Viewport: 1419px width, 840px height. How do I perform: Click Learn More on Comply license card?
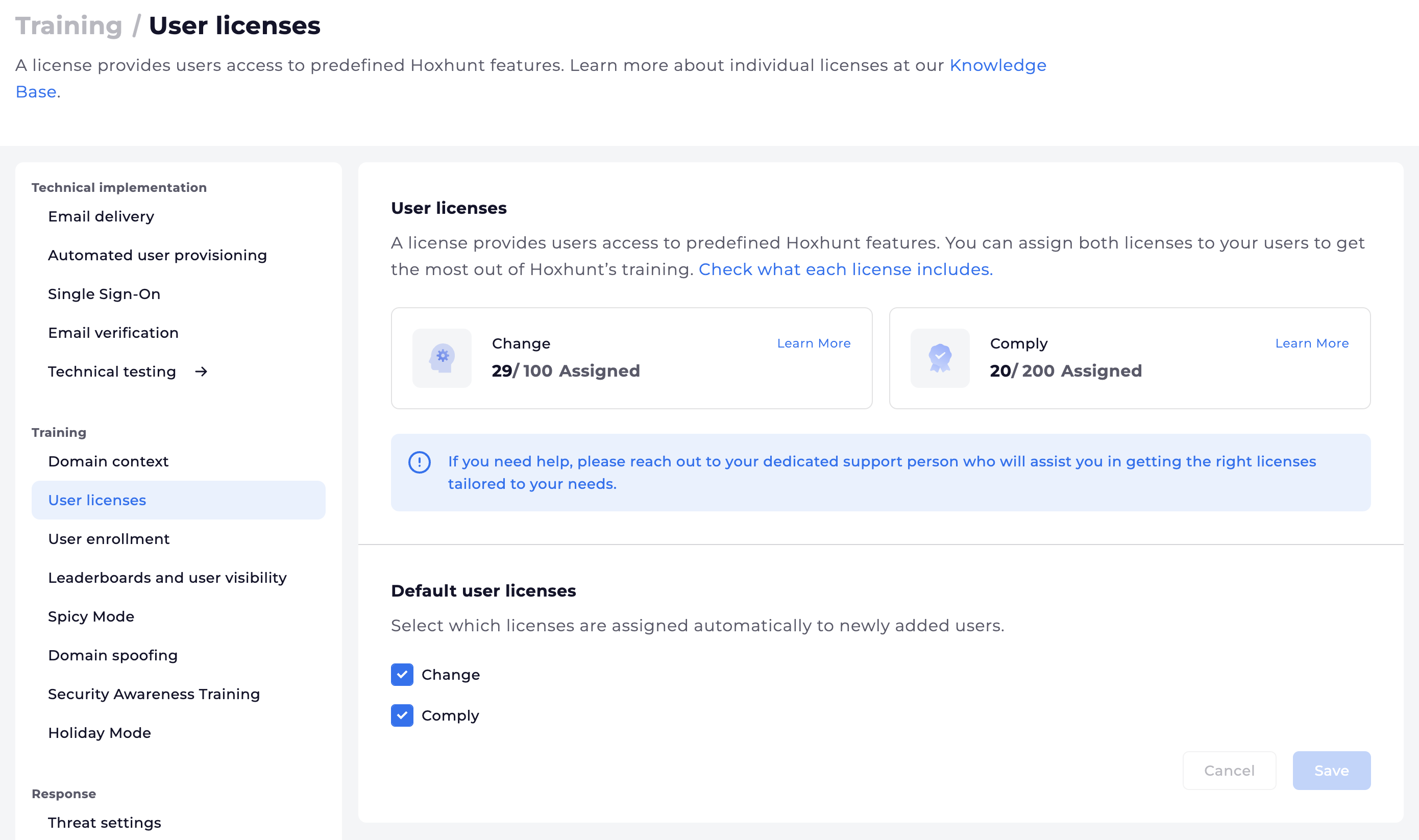pyautogui.click(x=1311, y=343)
